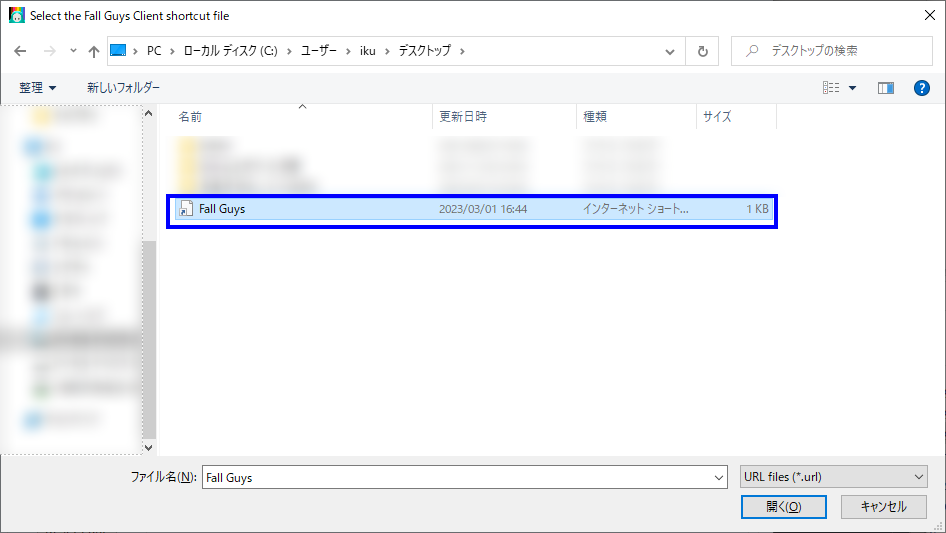Sort by 更新日時 column header
Viewport: 946px width, 533px height.
[463, 116]
